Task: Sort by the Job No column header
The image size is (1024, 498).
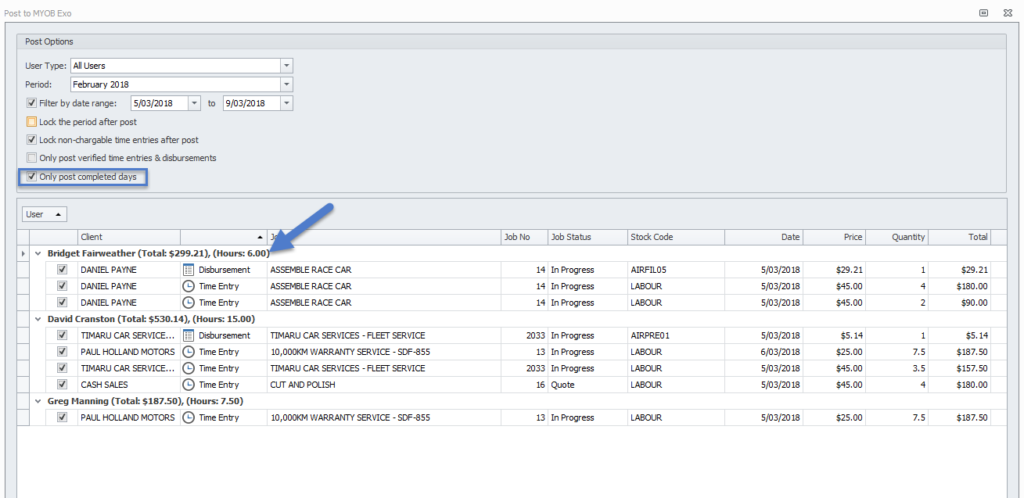Action: [524, 238]
